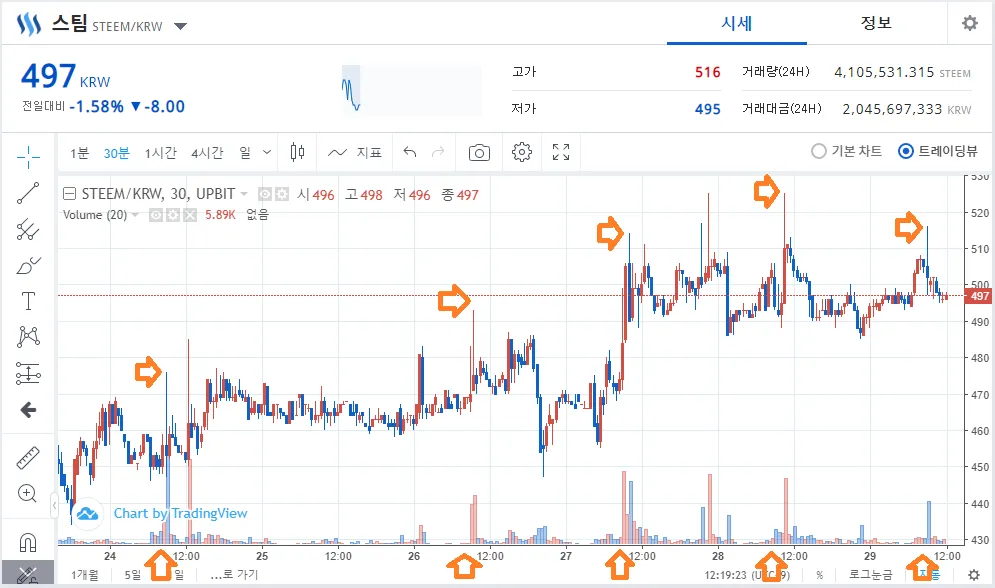Click the Steem logo icon
This screenshot has width=995, height=588.
click(x=29, y=25)
